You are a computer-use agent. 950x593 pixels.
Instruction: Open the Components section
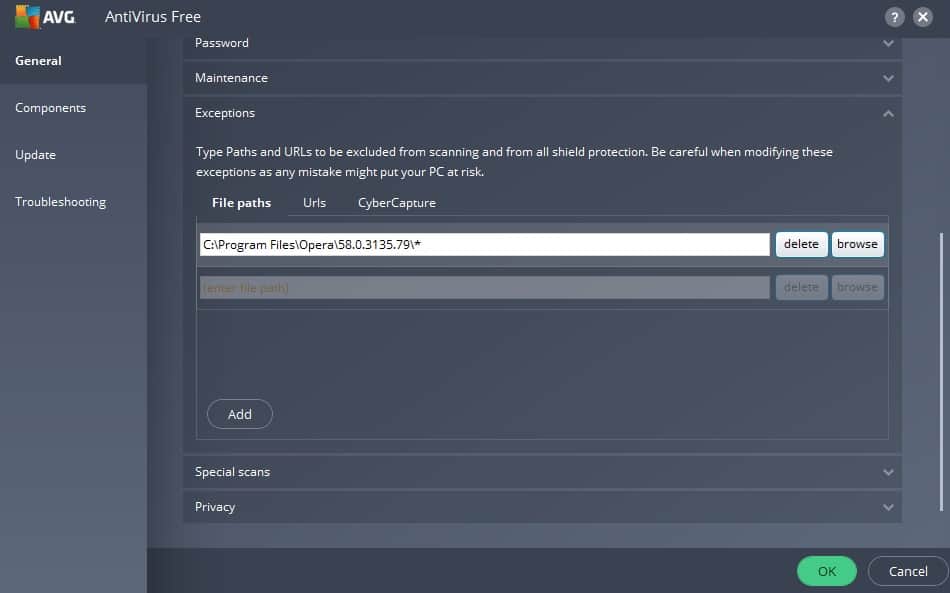[x=50, y=108]
